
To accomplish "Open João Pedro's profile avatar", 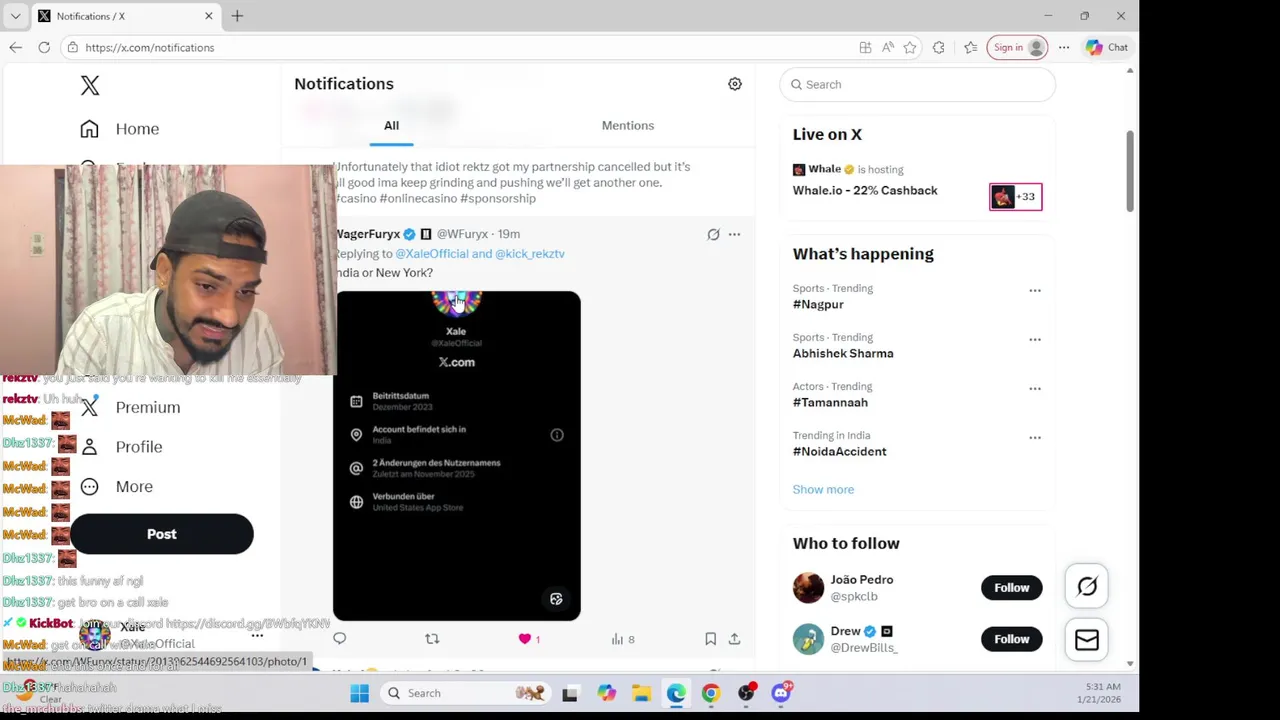I will [x=808, y=588].
